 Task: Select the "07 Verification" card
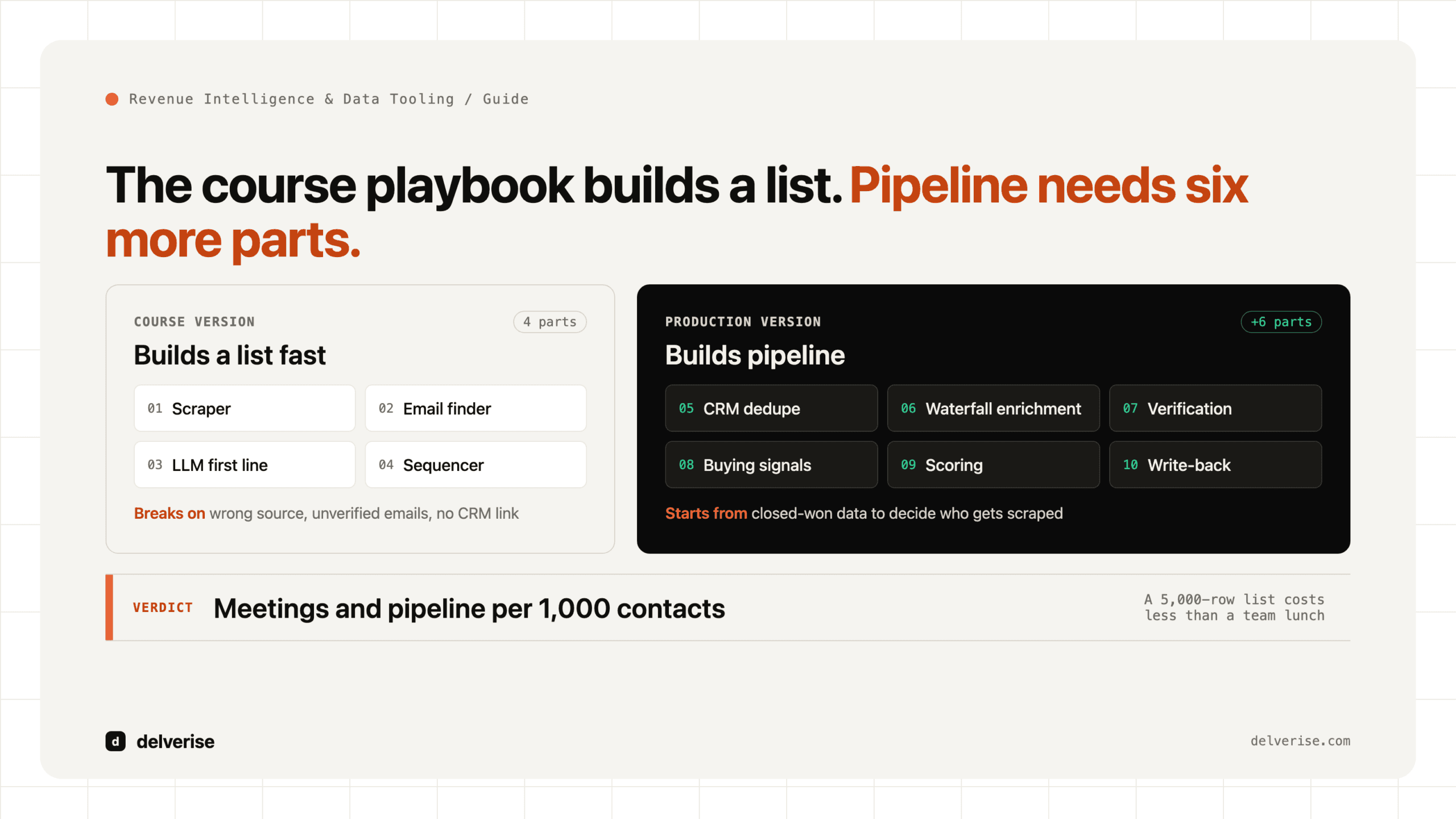point(1215,408)
